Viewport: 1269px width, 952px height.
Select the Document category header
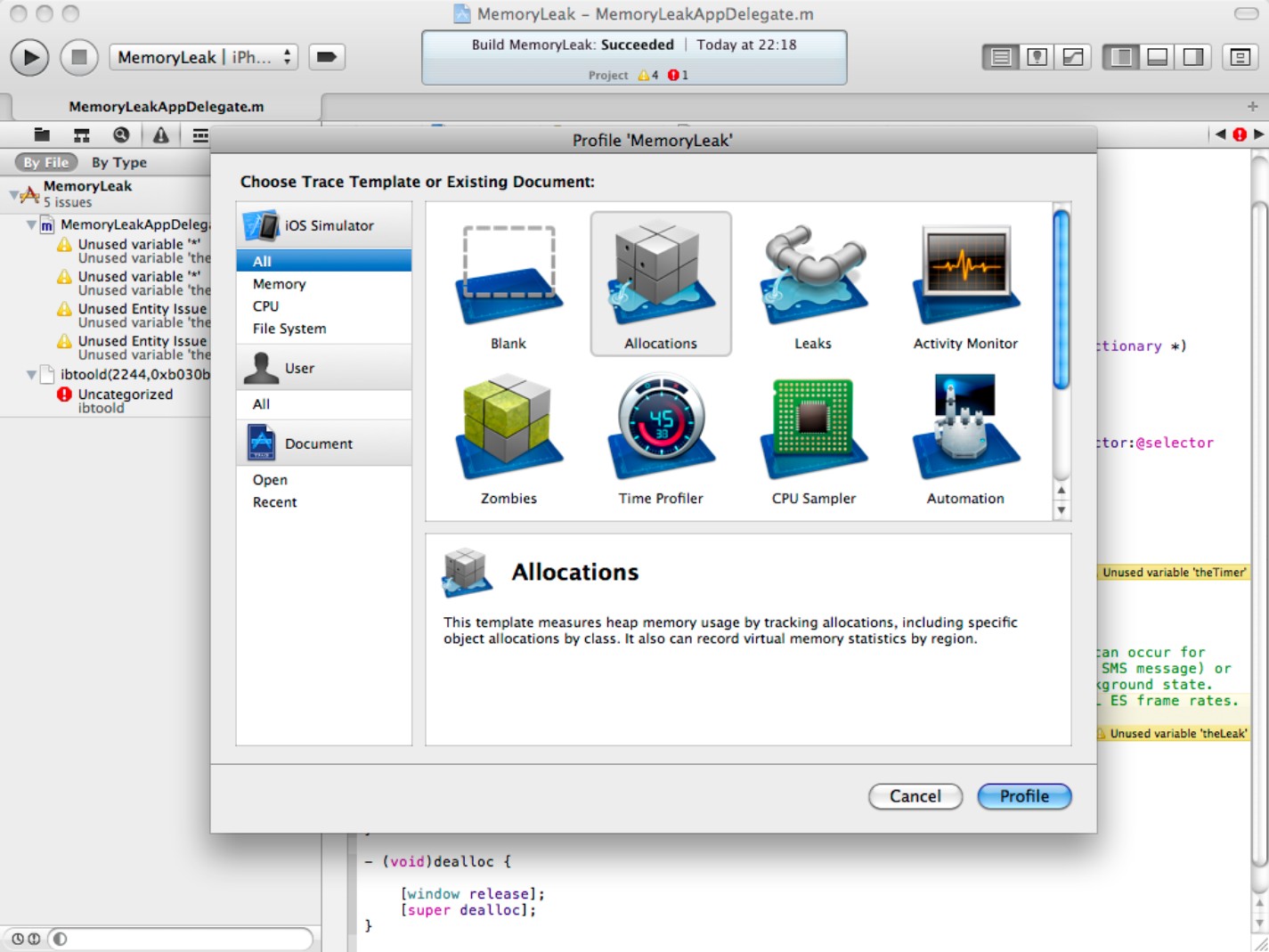point(324,443)
